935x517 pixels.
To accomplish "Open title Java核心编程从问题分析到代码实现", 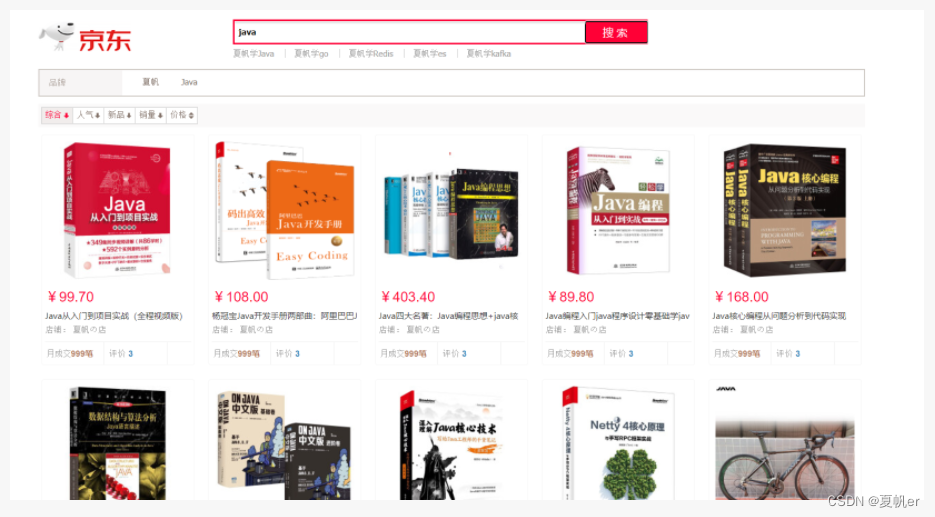I will (779, 316).
